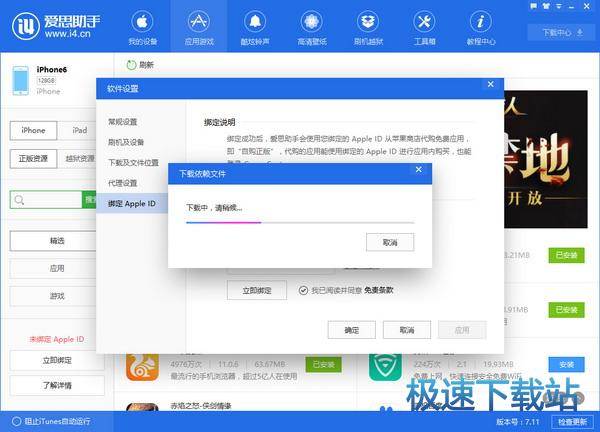Image resolution: width=600 pixels, height=432 pixels.
Task: Open 免责条款 disclaimer link
Action: pyautogui.click(x=378, y=290)
